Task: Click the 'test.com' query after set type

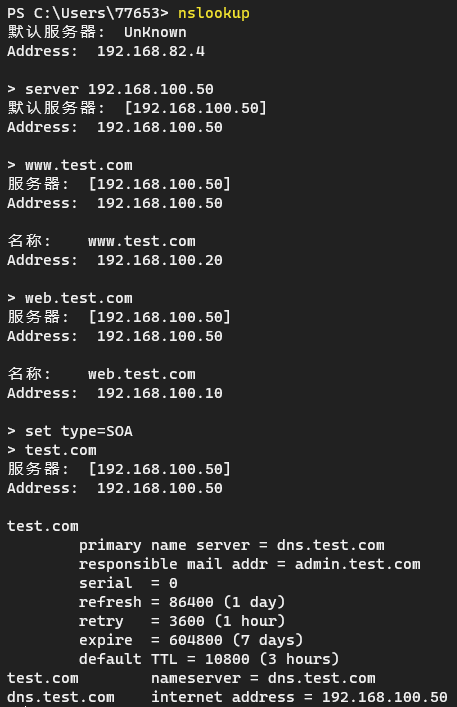Action: pyautogui.click(x=61, y=450)
